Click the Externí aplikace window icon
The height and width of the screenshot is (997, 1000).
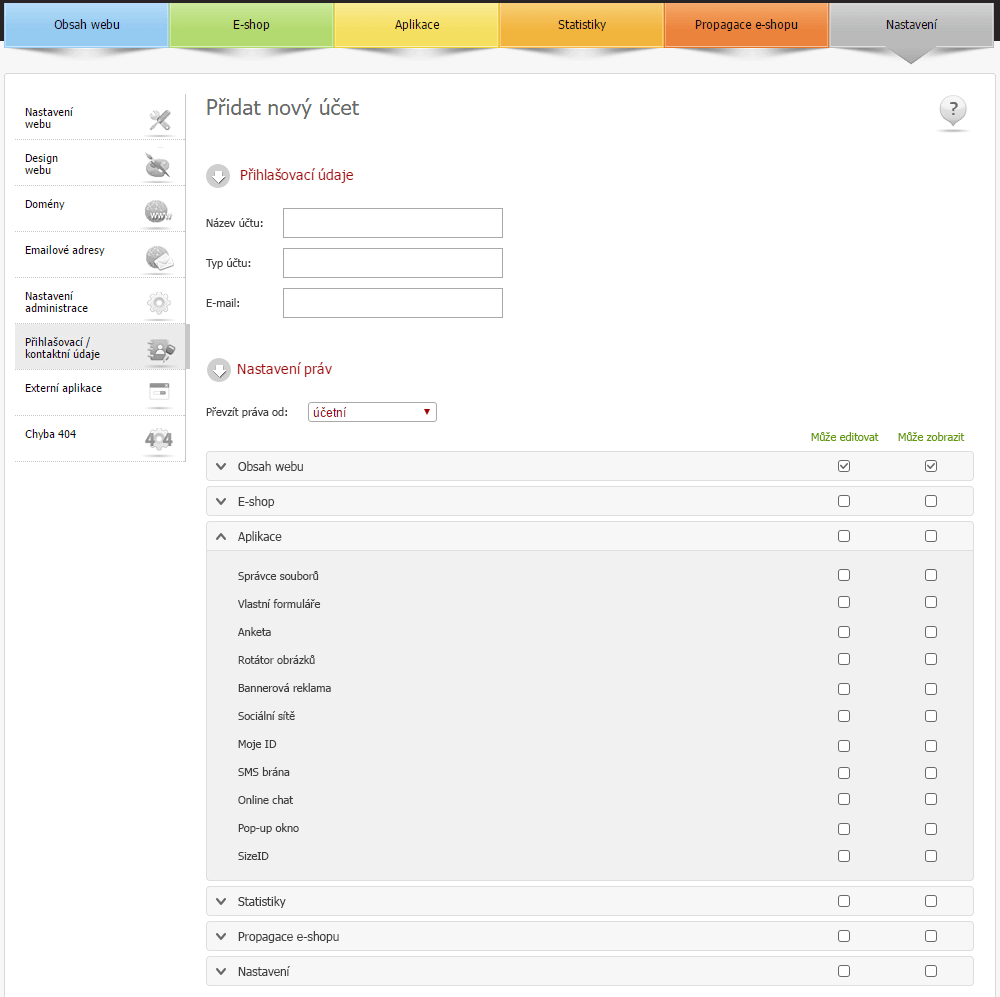pos(158,391)
